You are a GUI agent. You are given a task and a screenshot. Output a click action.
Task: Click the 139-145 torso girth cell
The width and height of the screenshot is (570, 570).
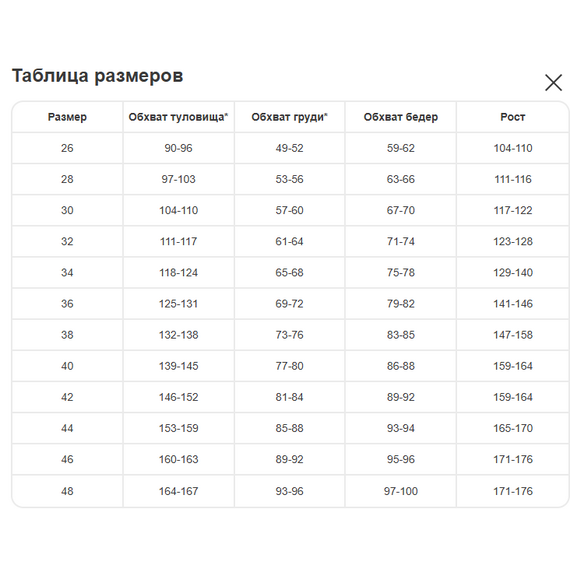click(x=178, y=366)
